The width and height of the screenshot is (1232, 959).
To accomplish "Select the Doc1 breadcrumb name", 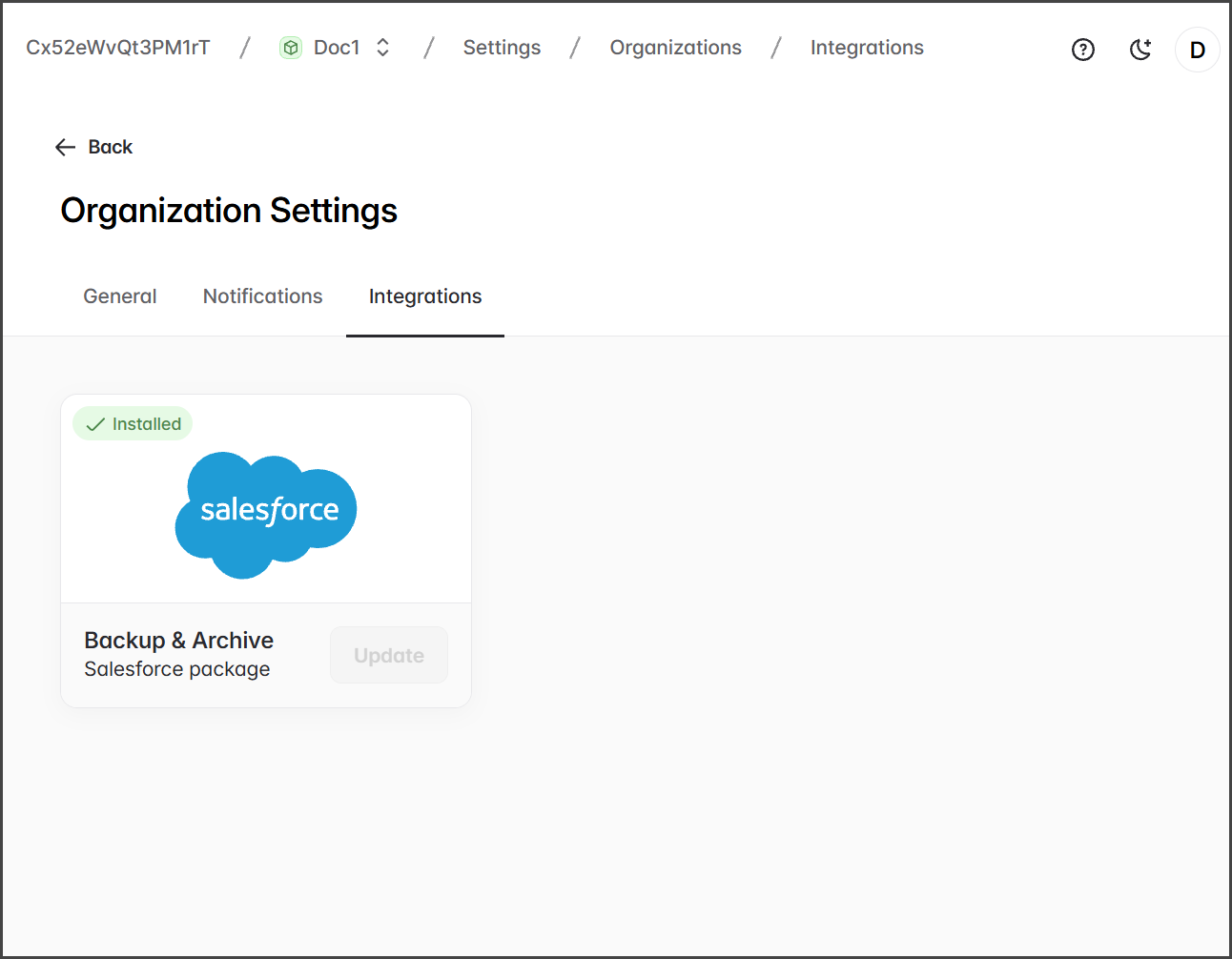I will (337, 48).
